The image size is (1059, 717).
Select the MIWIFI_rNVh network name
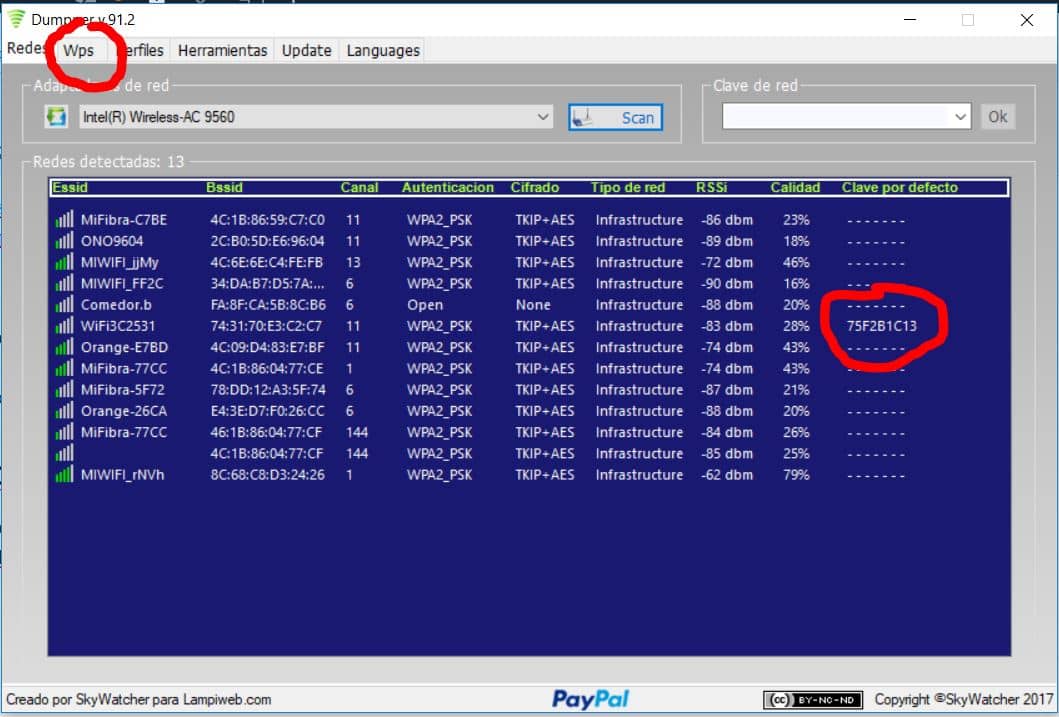coord(122,475)
